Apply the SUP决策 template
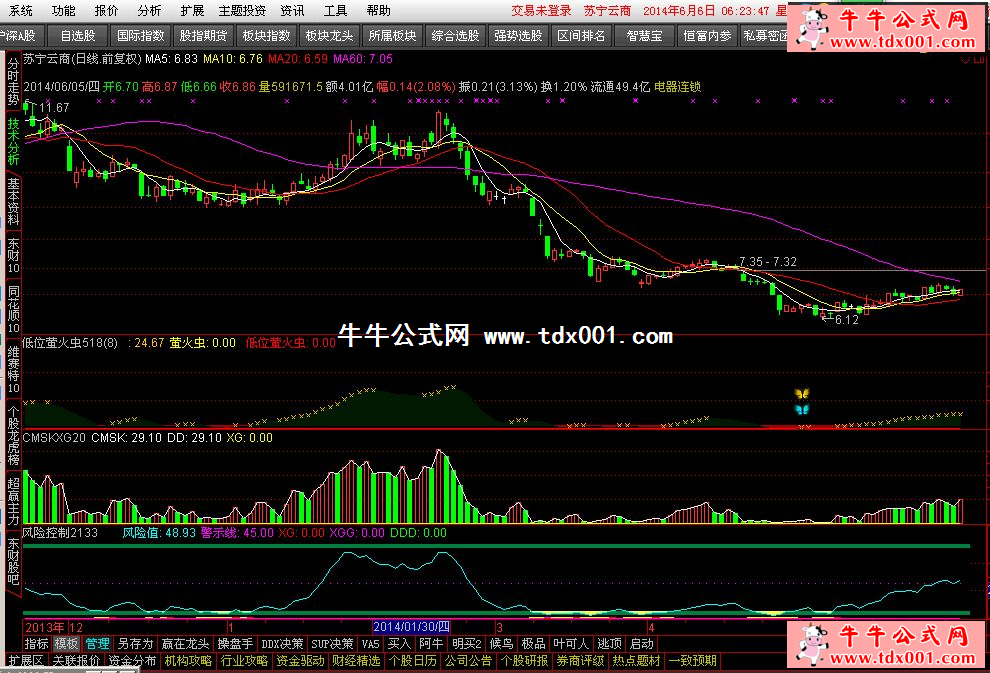 tap(332, 644)
